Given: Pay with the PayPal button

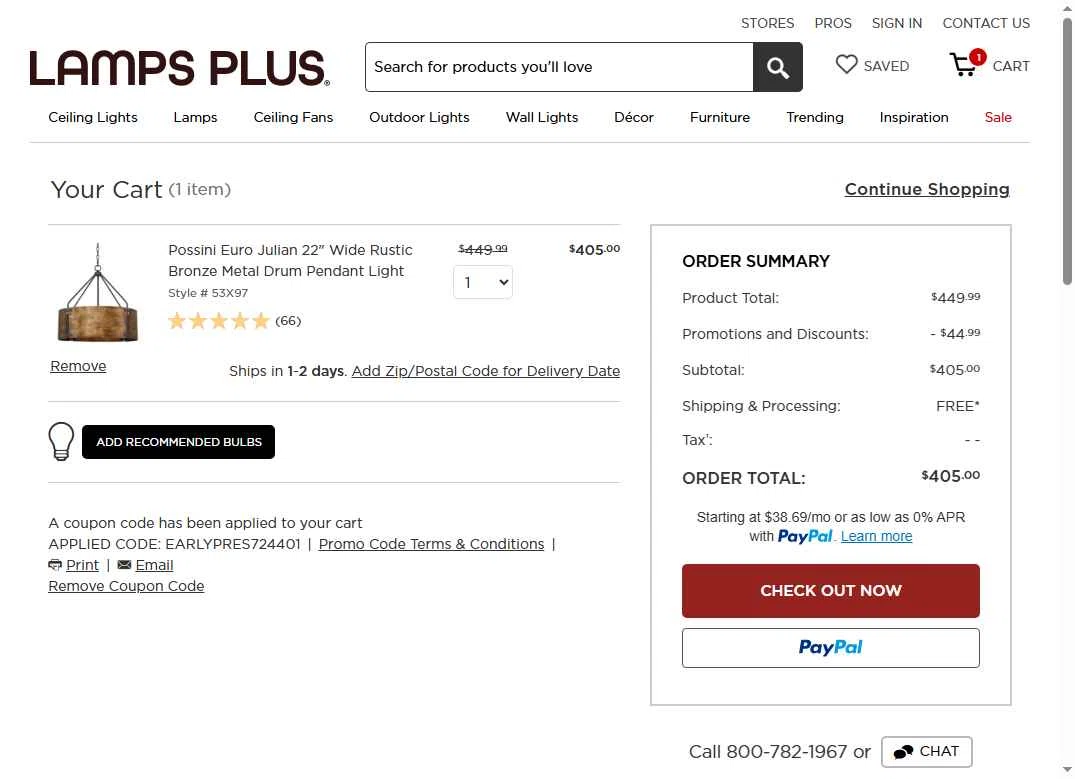Looking at the screenshot, I should tap(830, 648).
